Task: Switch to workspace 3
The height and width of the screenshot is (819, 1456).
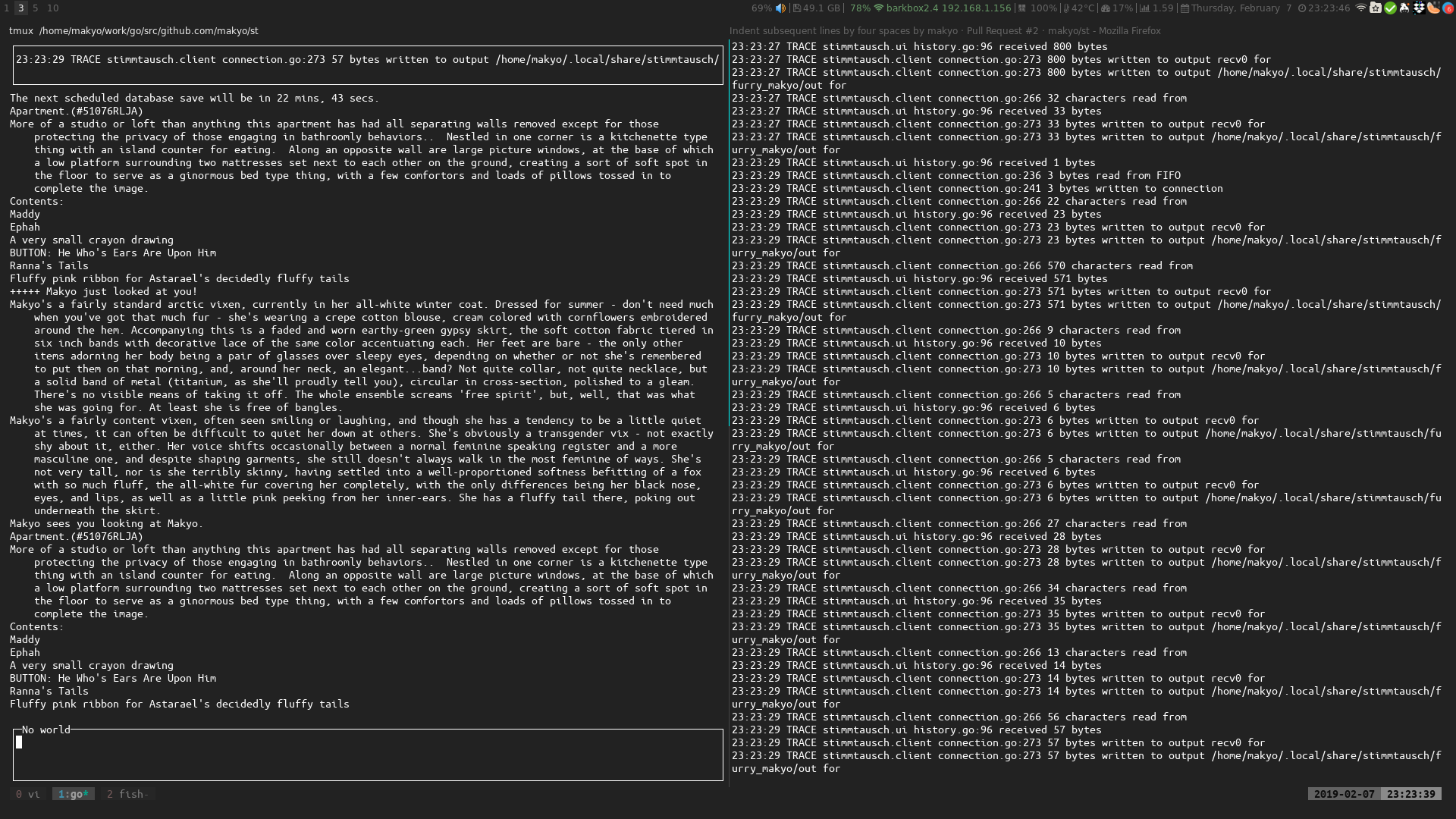Action: click(20, 8)
